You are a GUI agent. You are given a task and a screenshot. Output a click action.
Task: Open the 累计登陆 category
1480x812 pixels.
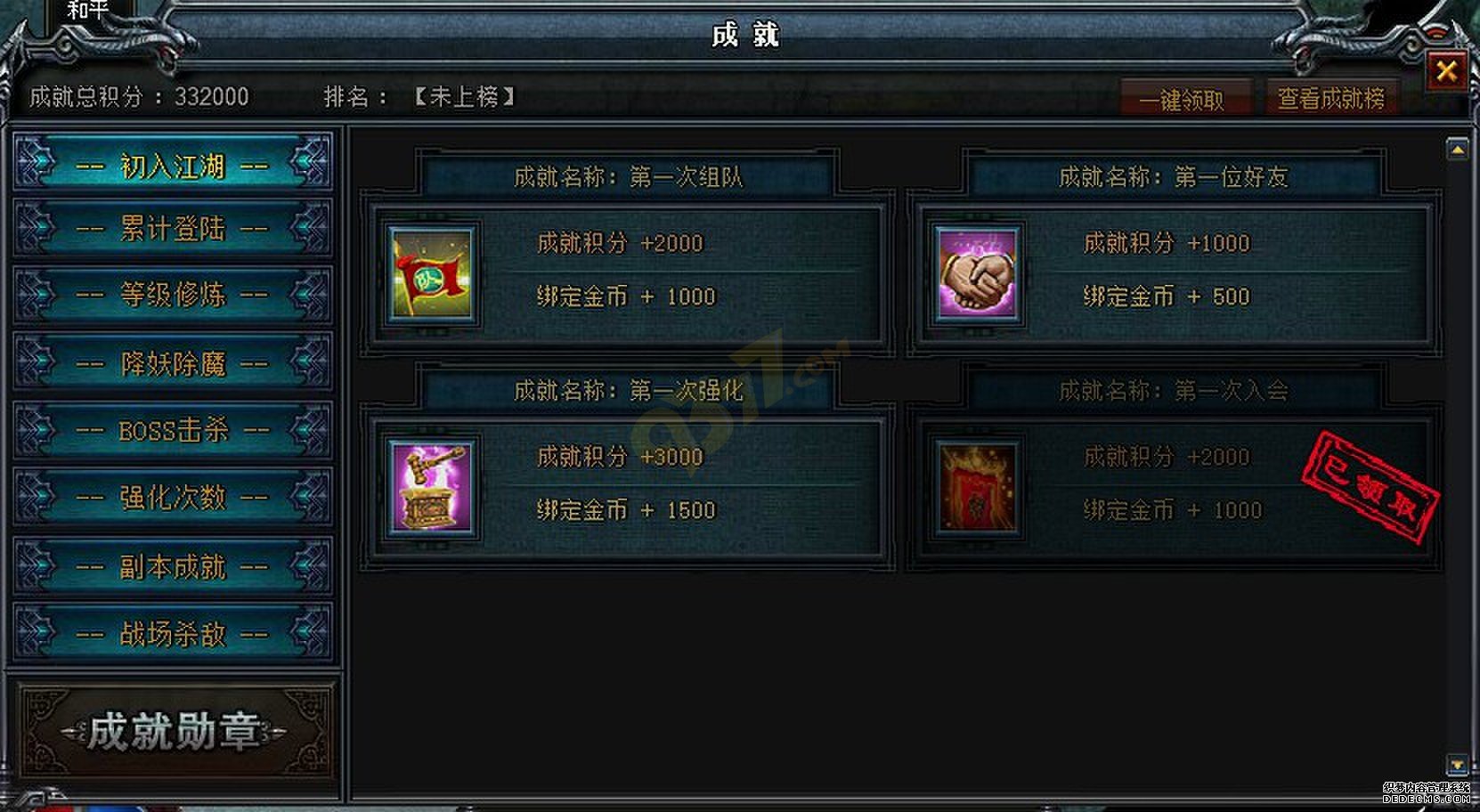[173, 228]
